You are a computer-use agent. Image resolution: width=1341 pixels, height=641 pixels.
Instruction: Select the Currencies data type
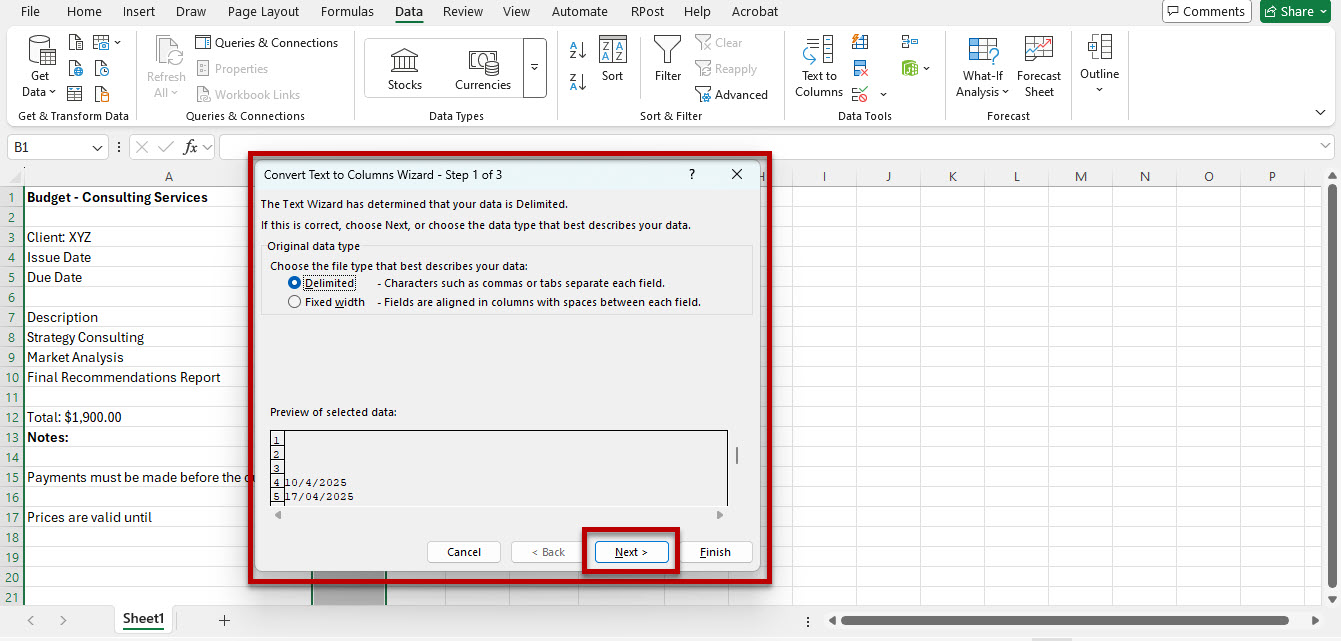click(483, 69)
